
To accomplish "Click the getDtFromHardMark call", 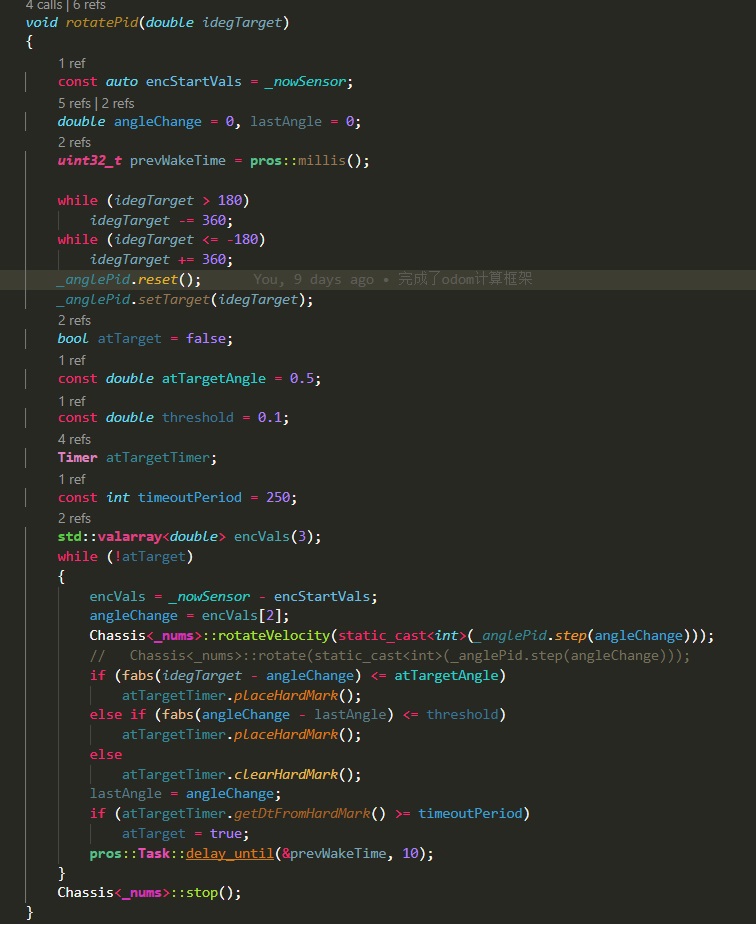I will pos(301,814).
